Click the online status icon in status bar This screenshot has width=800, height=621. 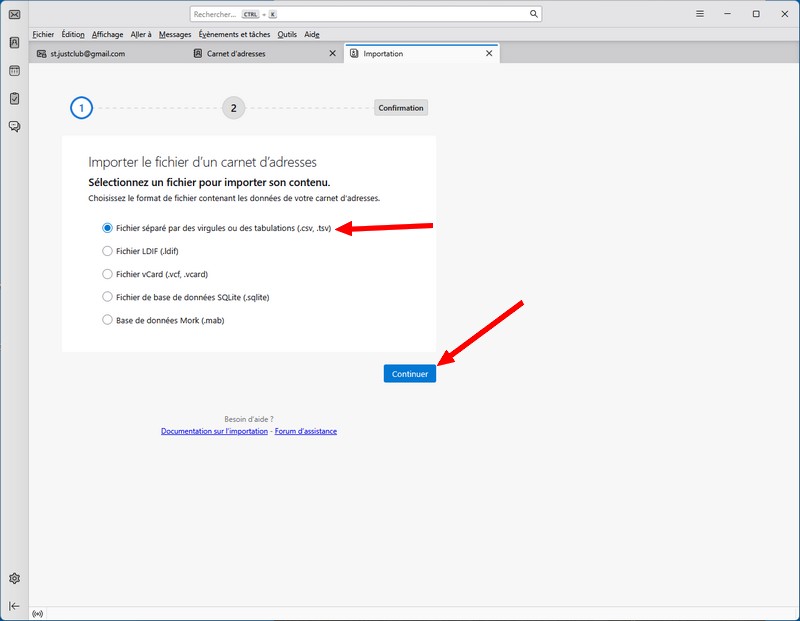point(38,613)
